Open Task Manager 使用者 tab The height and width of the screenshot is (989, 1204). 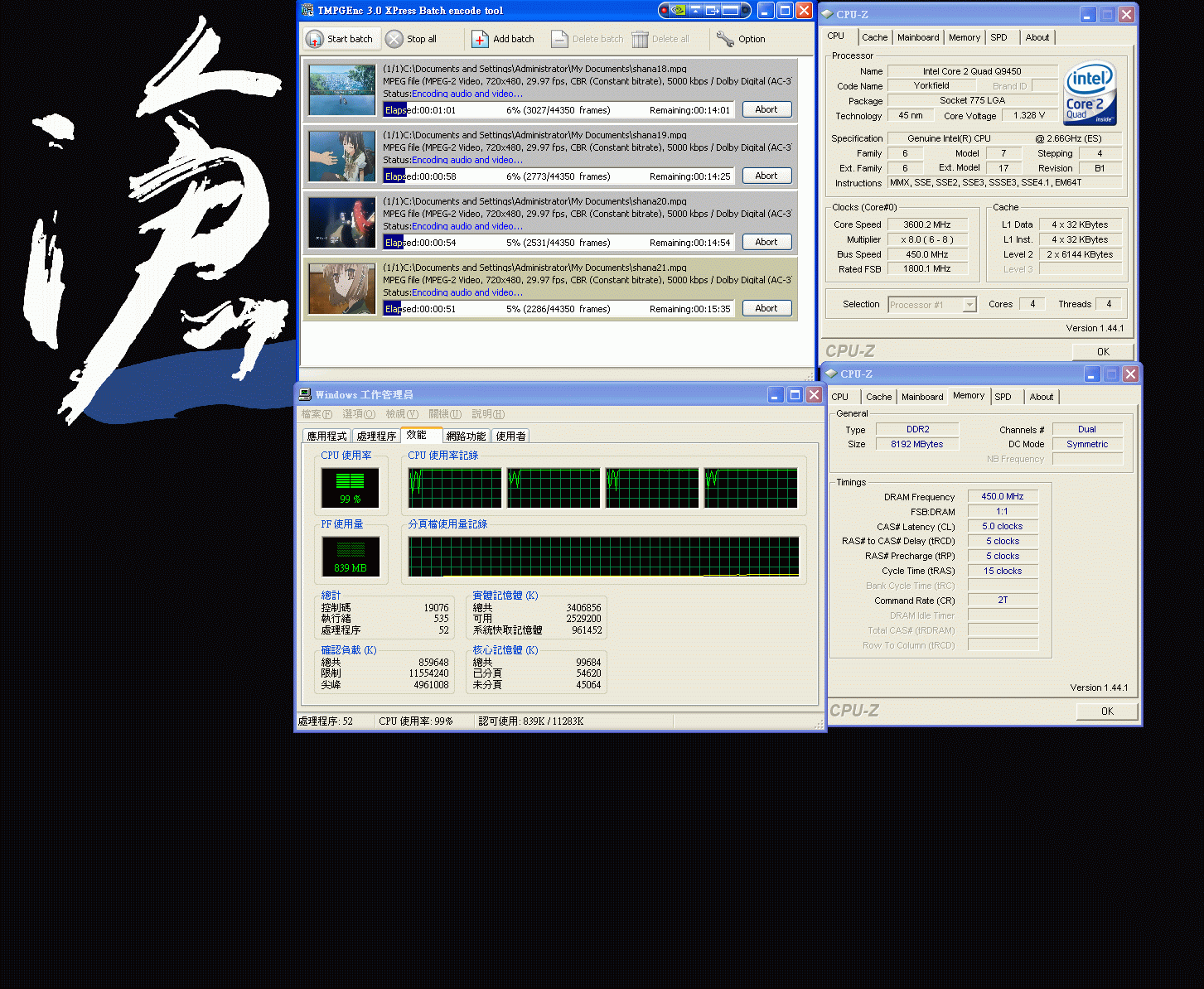tap(510, 436)
